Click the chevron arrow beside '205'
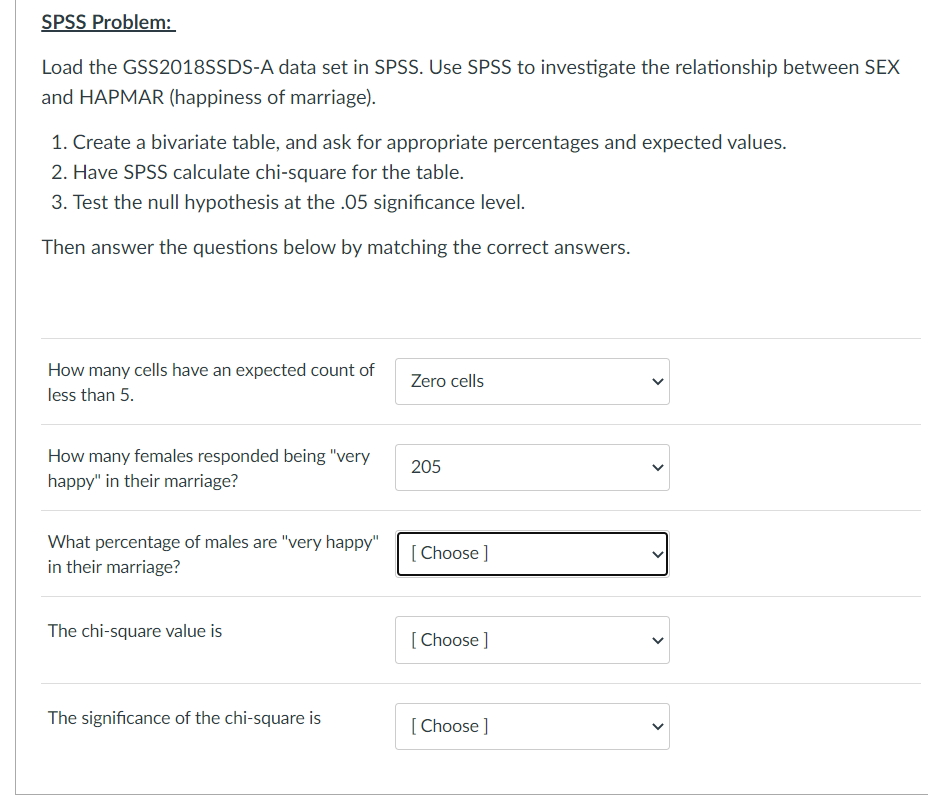The height and width of the screenshot is (795, 928). point(657,467)
